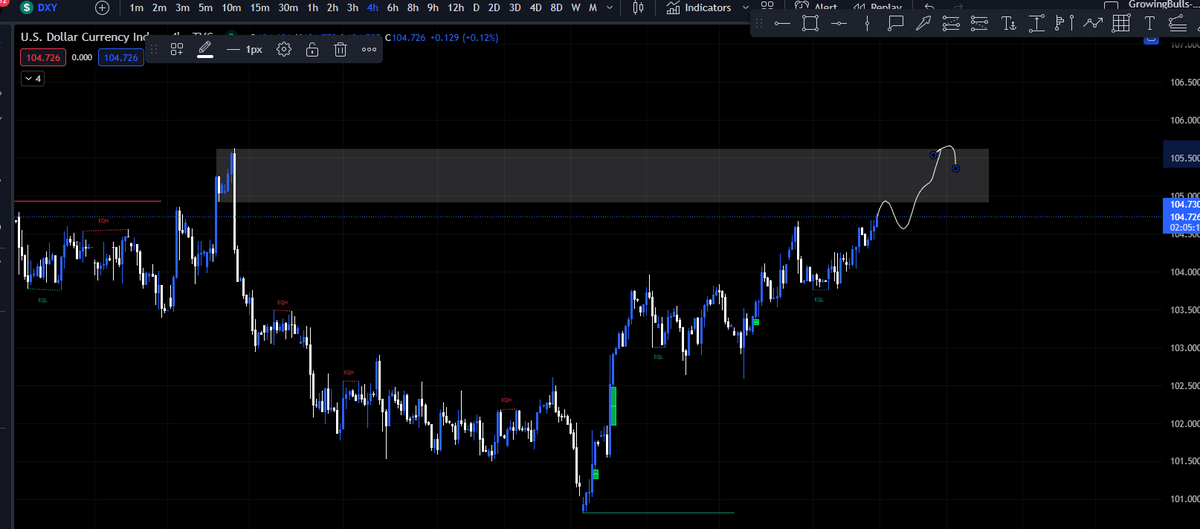1200x529 pixels.
Task: Change line color with the pencil icon
Action: [x=206, y=49]
